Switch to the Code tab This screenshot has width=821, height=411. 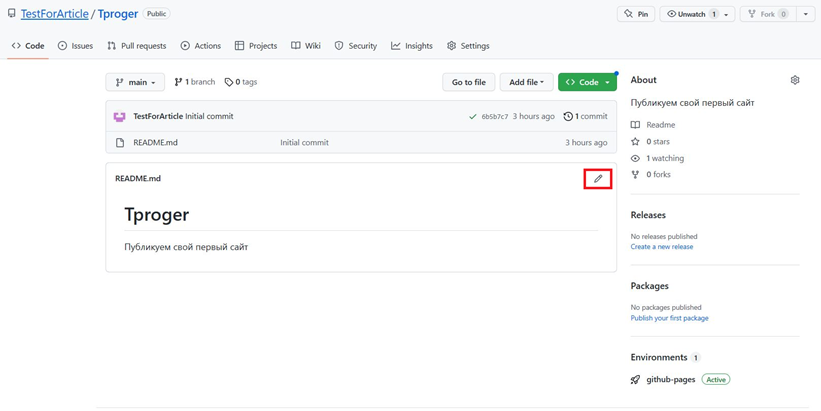28,46
